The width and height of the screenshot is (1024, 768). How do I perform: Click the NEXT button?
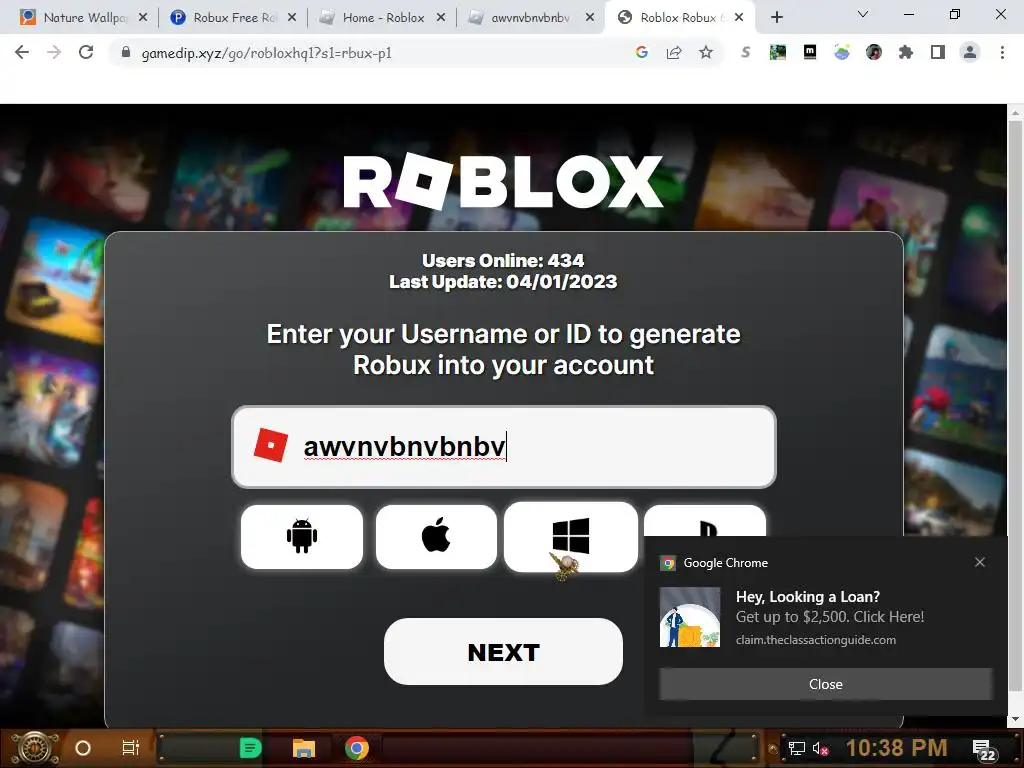pyautogui.click(x=504, y=652)
